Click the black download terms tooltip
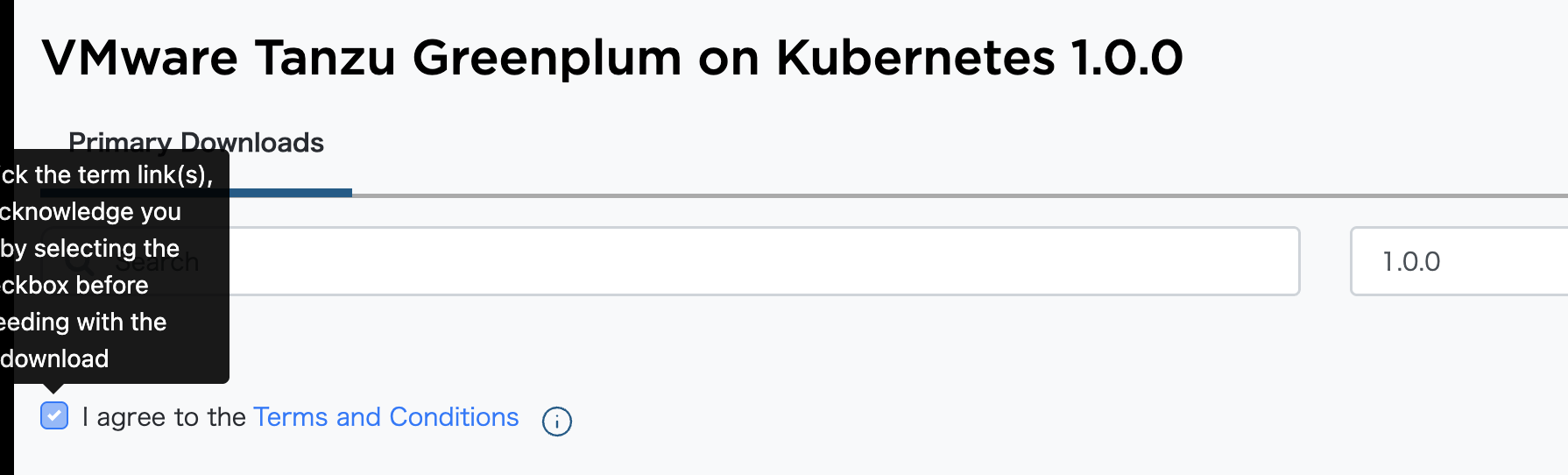This screenshot has width=1568, height=475. tap(114, 266)
